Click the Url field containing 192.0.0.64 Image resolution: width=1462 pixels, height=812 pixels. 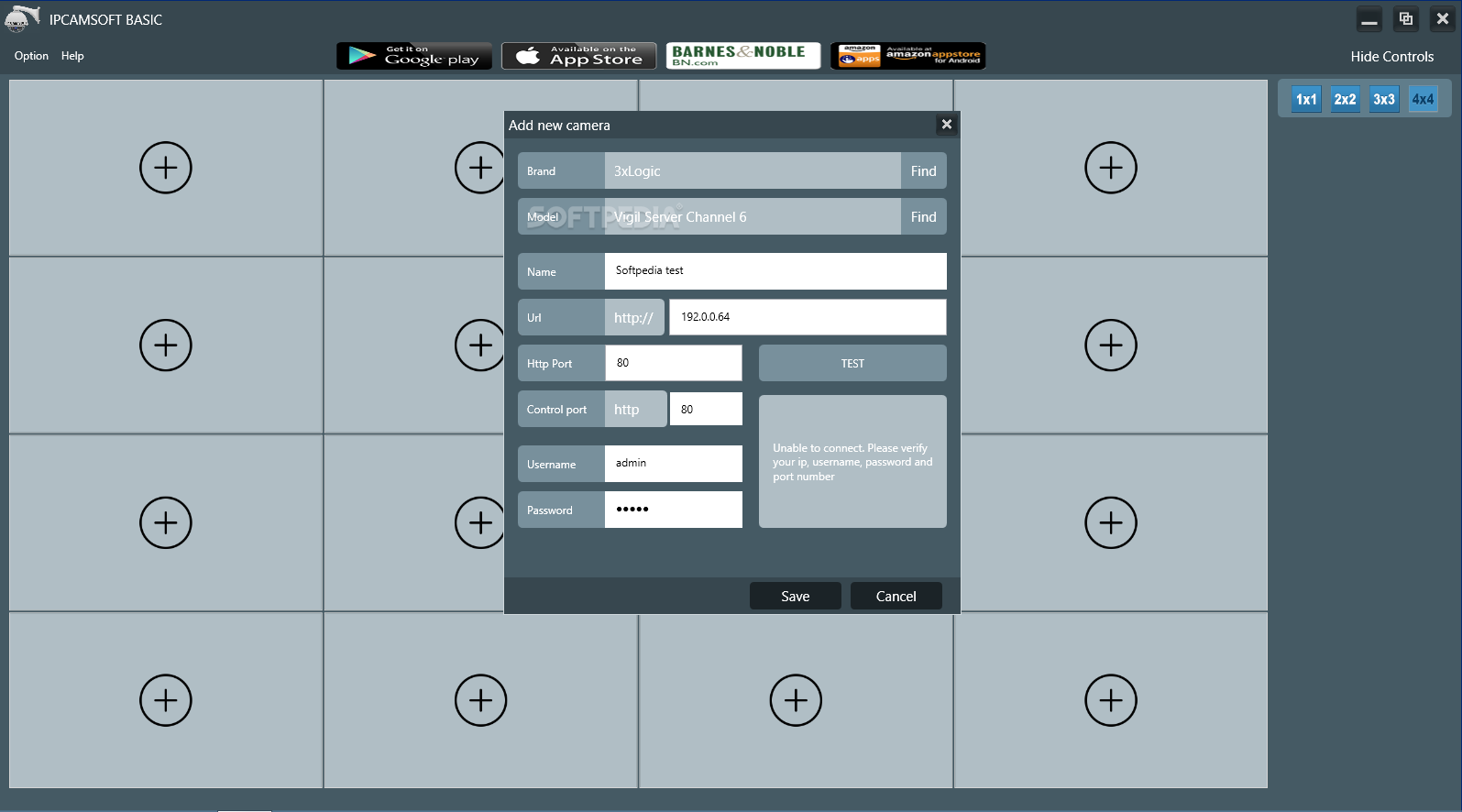(808, 317)
